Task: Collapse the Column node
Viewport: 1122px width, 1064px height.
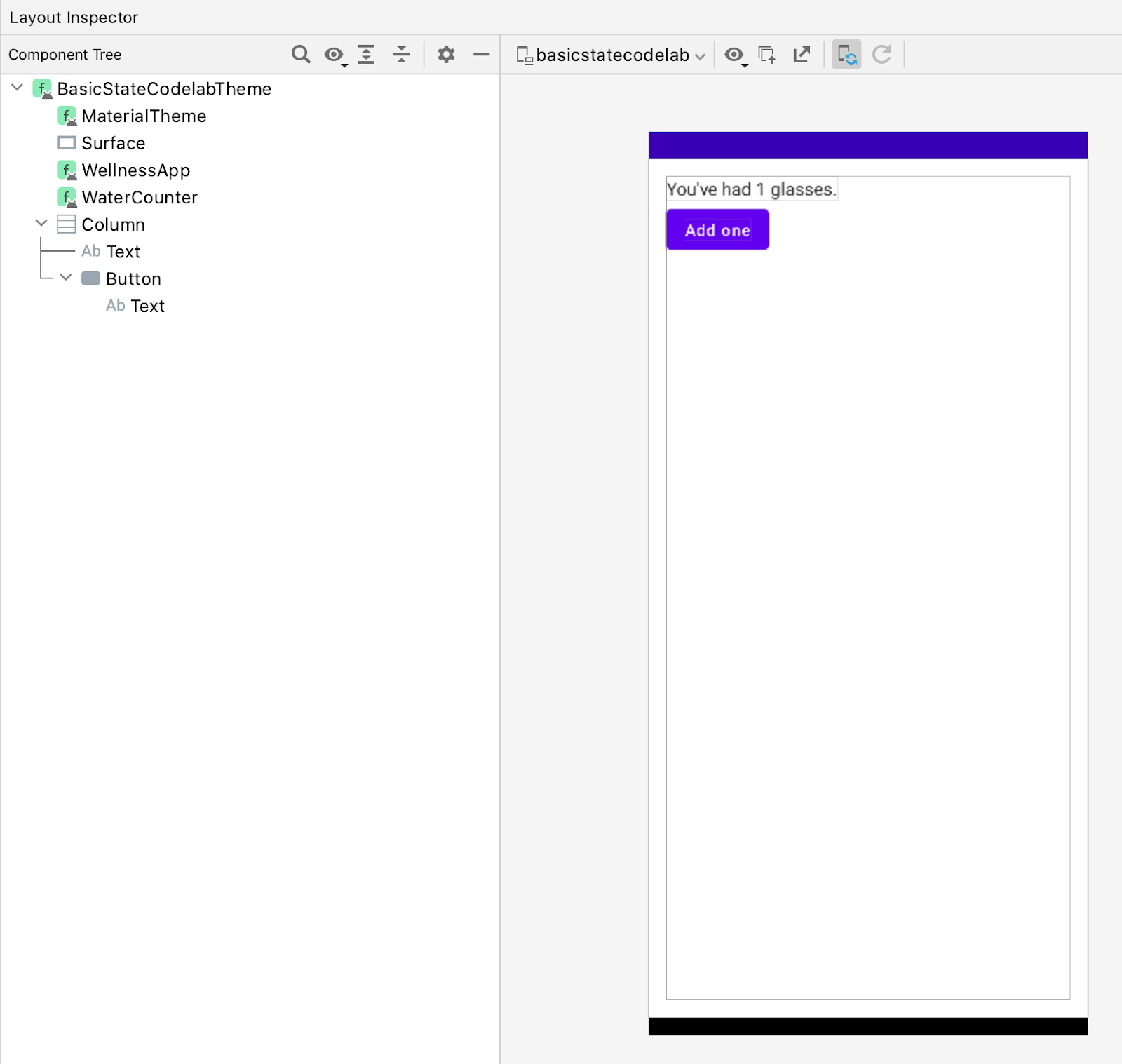Action: click(41, 223)
